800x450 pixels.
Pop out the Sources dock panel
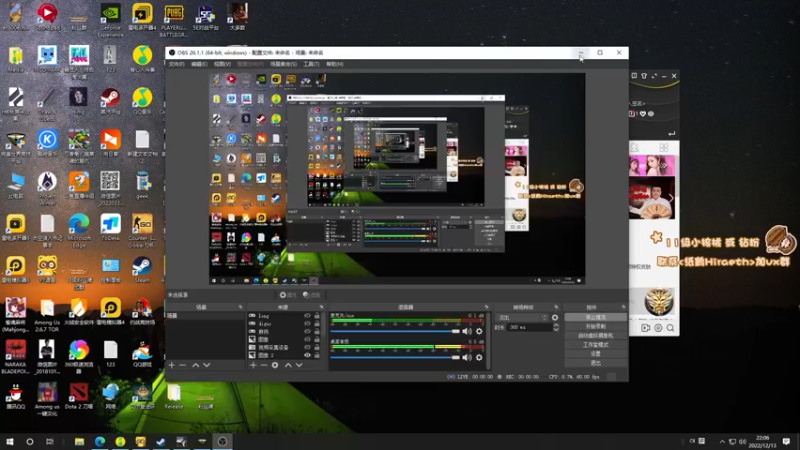pyautogui.click(x=321, y=307)
